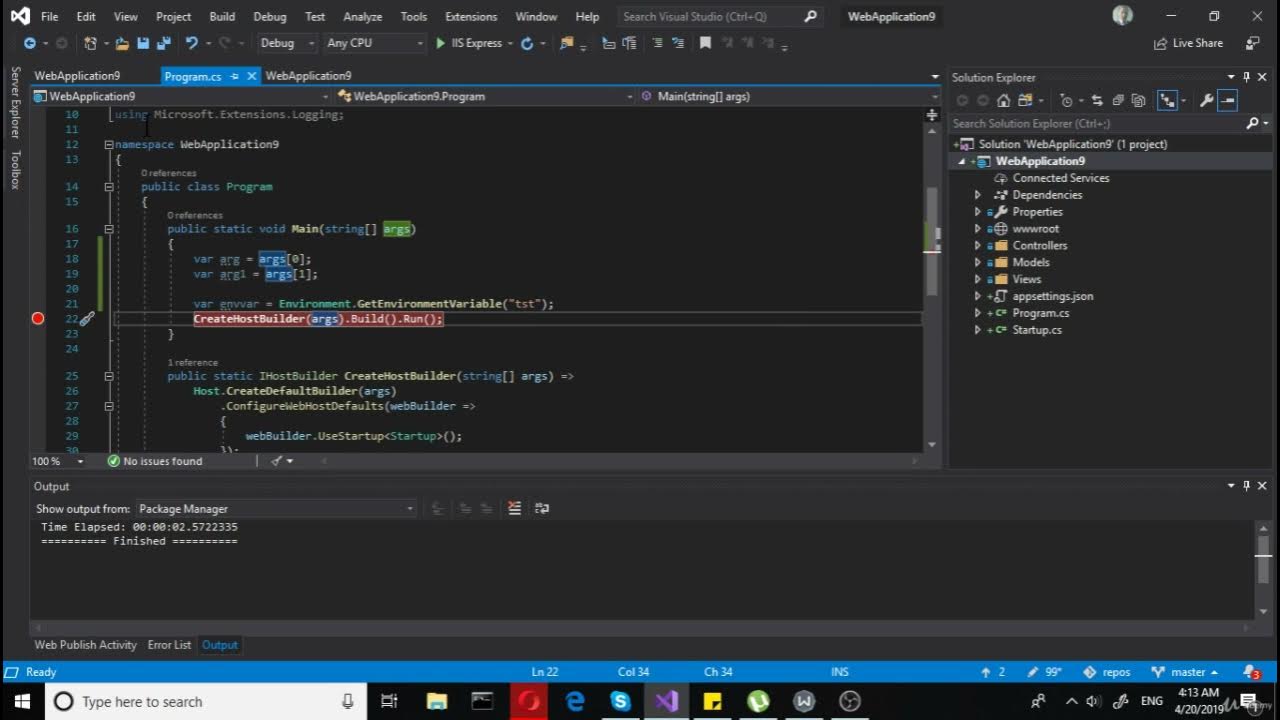Click the Search Visual Studio box
1280x720 pixels.
(x=719, y=17)
